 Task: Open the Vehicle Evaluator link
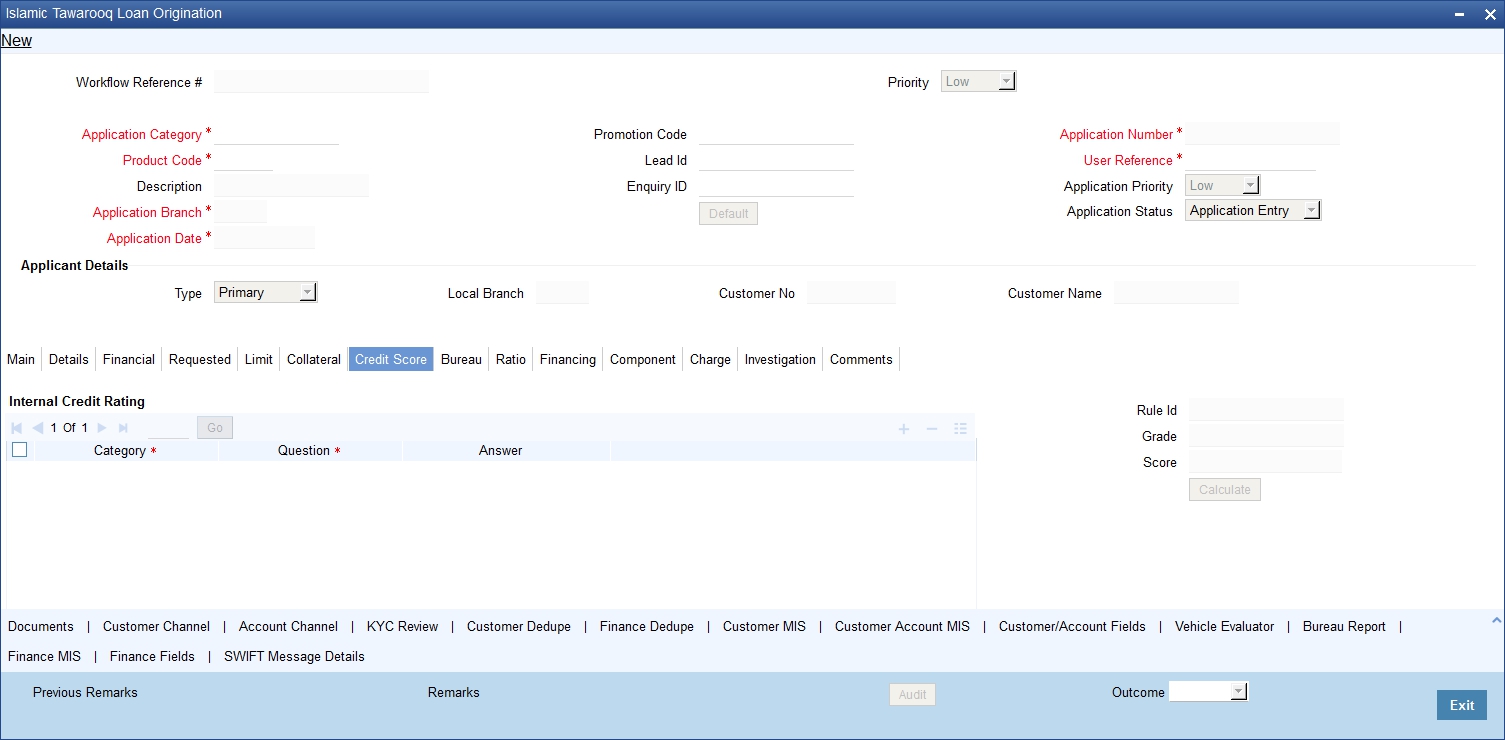coord(1225,626)
